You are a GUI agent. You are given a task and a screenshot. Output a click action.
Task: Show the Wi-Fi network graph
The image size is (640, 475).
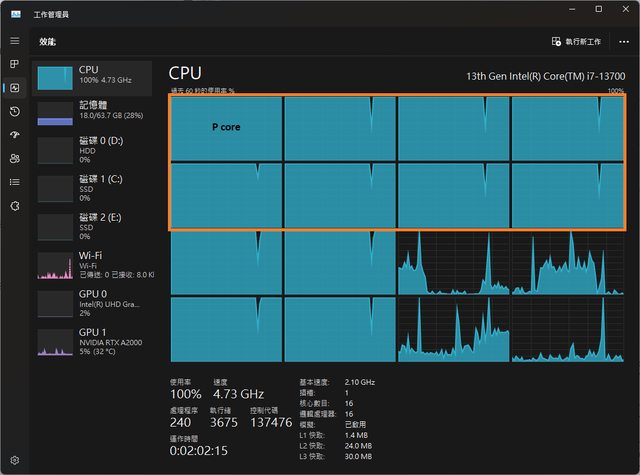click(94, 264)
